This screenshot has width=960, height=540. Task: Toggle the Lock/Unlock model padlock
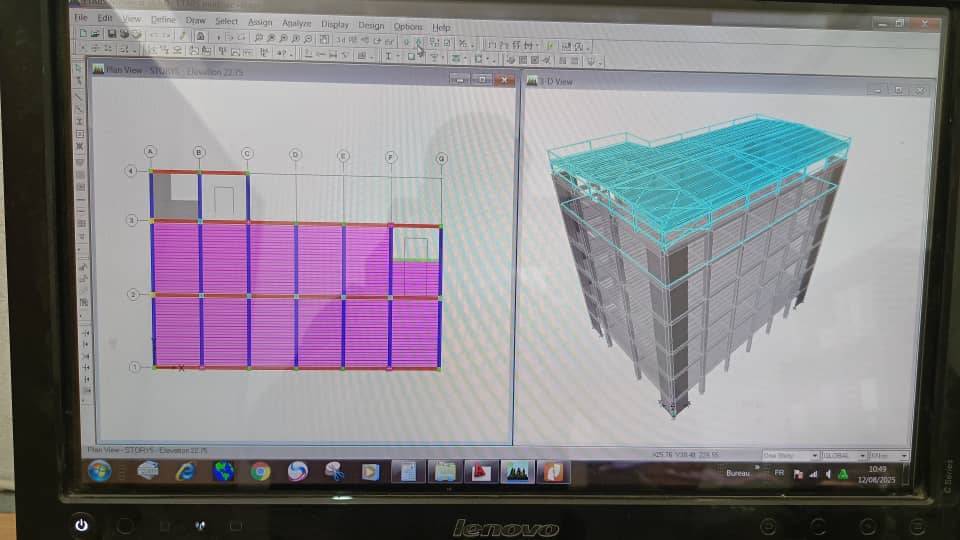click(x=200, y=37)
